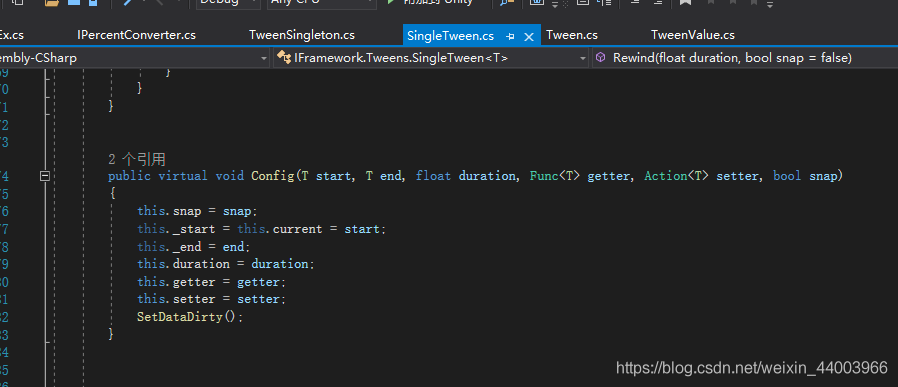Click the 'float duration' parameter in signature

click(466, 176)
